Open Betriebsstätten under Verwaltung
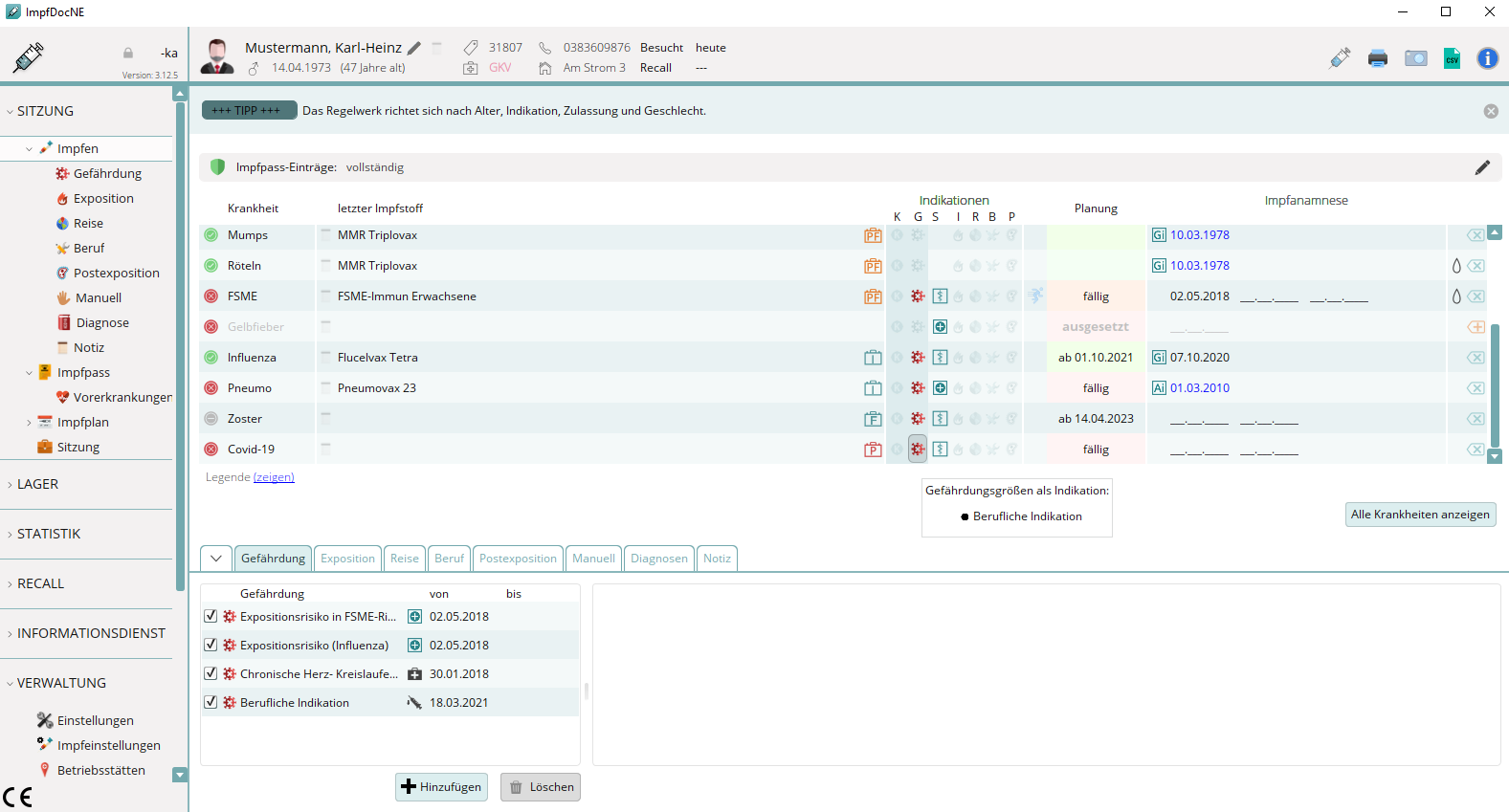 100,770
